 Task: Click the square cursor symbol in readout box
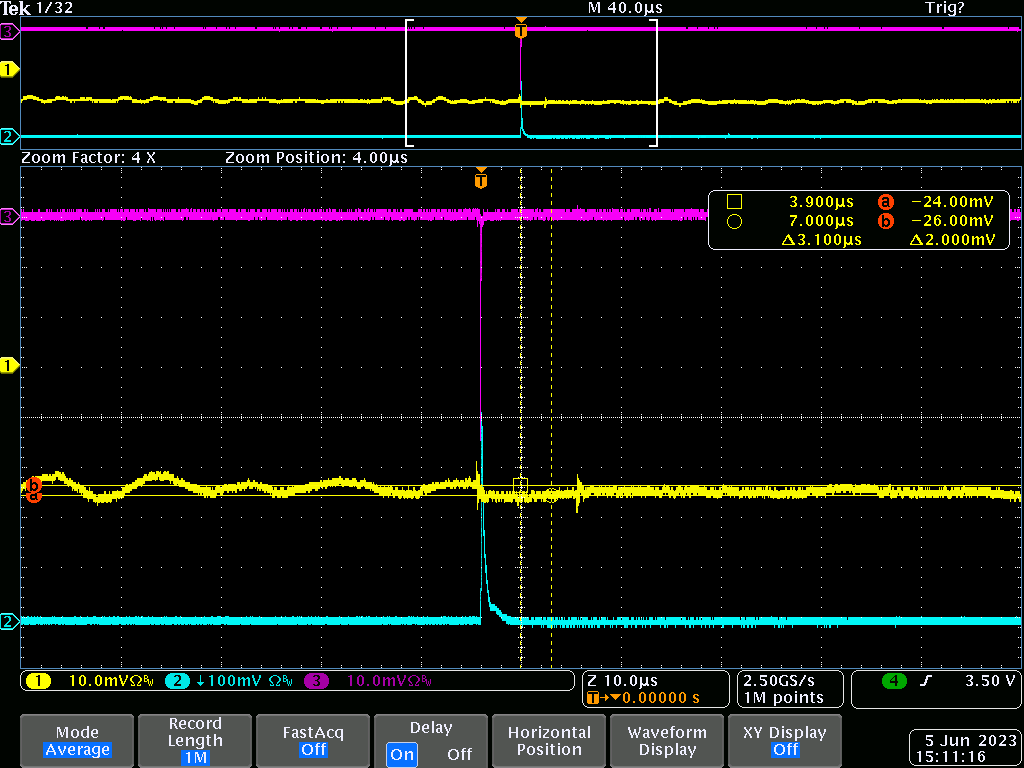tap(734, 201)
